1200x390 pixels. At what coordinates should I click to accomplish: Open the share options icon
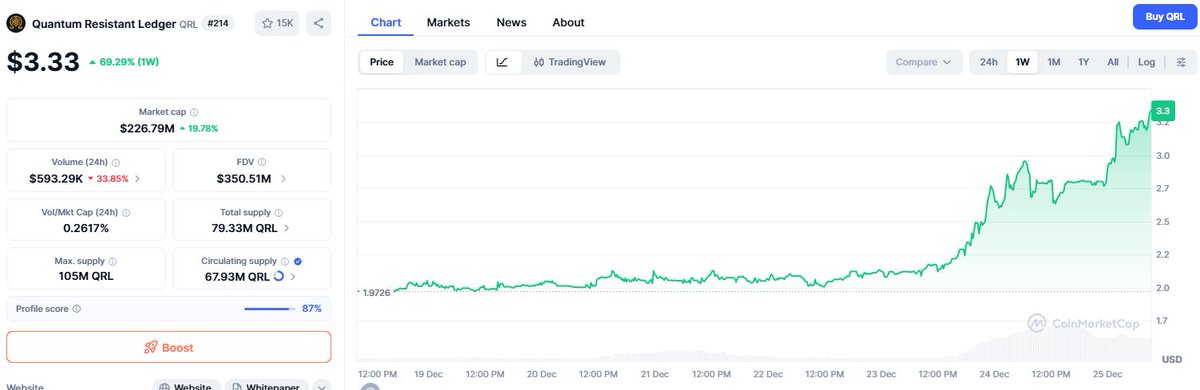coord(318,22)
